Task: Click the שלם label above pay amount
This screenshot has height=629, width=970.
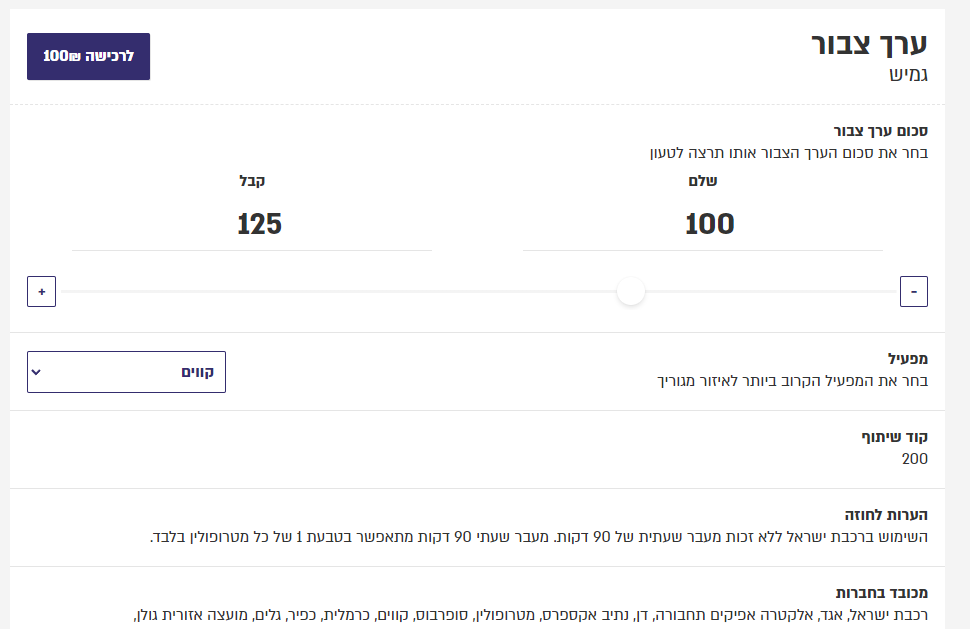Action: (704, 181)
